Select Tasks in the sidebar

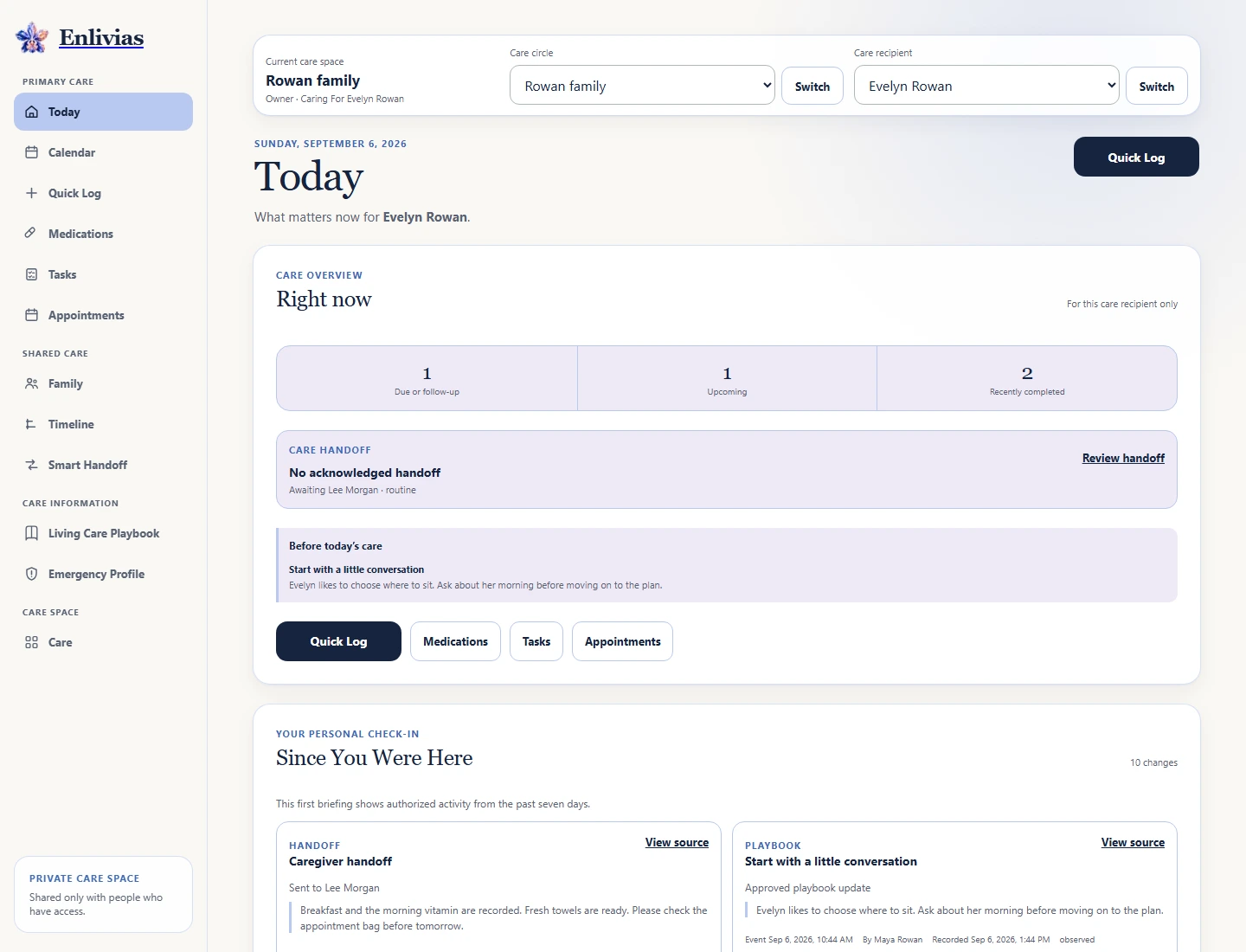[103, 274]
